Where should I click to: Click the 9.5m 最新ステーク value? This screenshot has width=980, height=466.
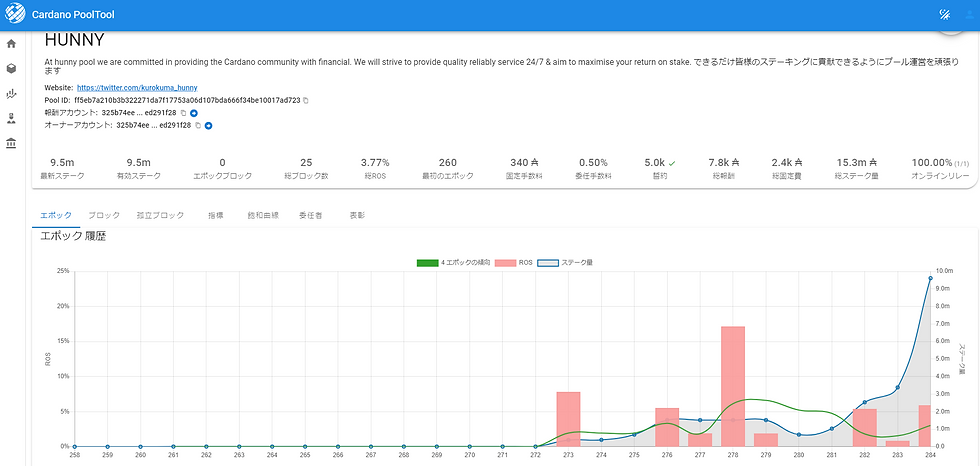(x=62, y=162)
